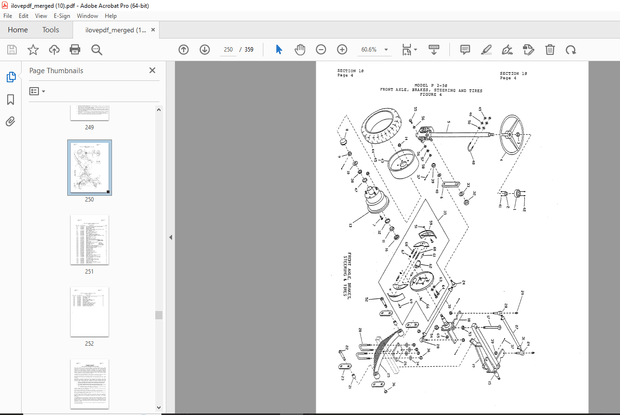The width and height of the screenshot is (620, 415).
Task: Activate the Hand pan tool
Action: pyautogui.click(x=300, y=50)
